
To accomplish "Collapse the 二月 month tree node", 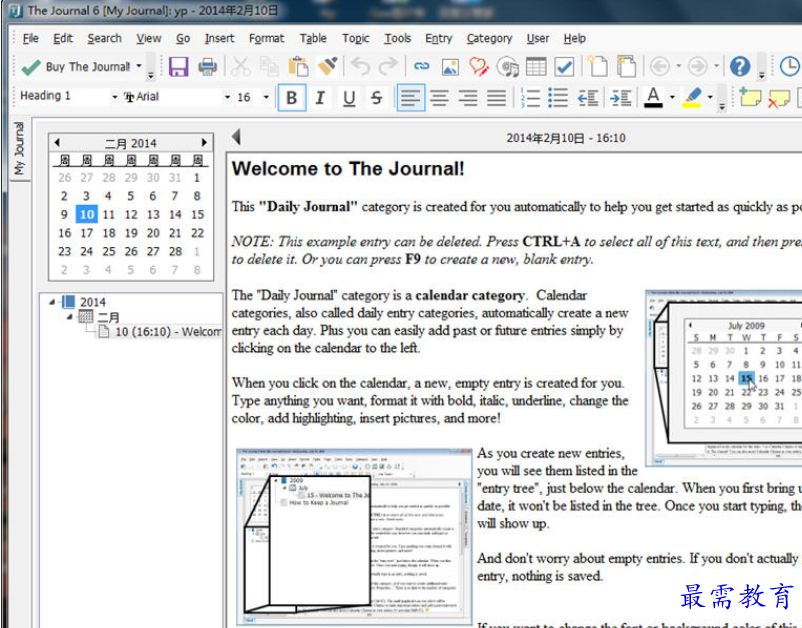I will click(70, 317).
